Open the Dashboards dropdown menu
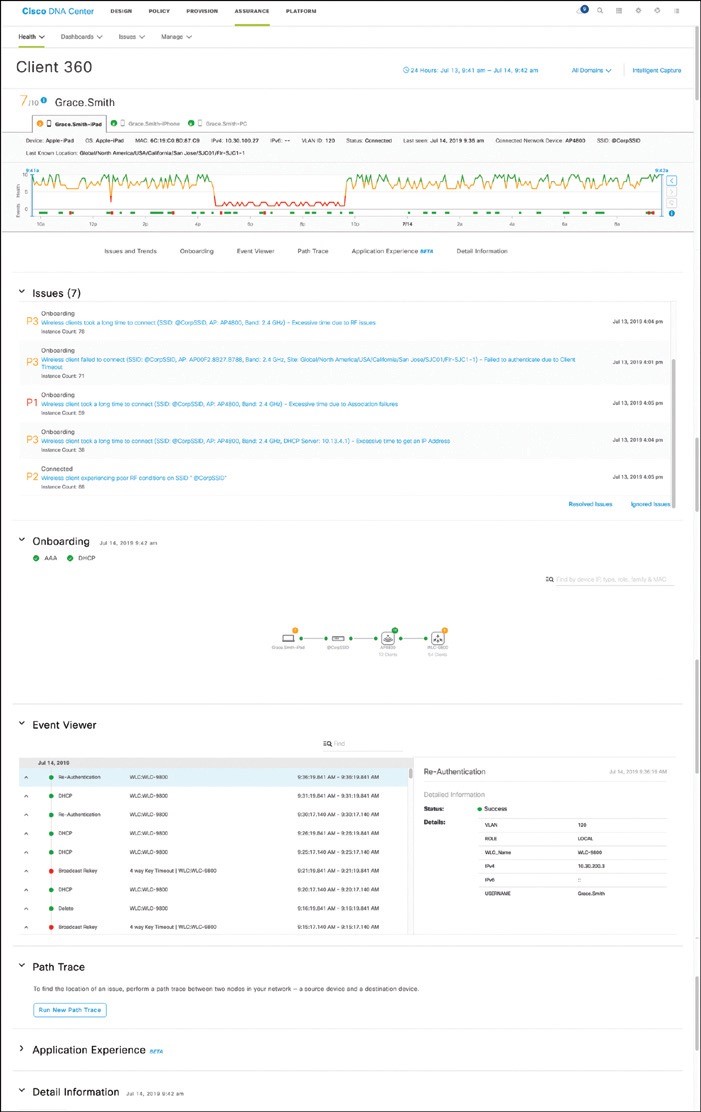Image resolution: width=701 pixels, height=1112 pixels. [82, 36]
